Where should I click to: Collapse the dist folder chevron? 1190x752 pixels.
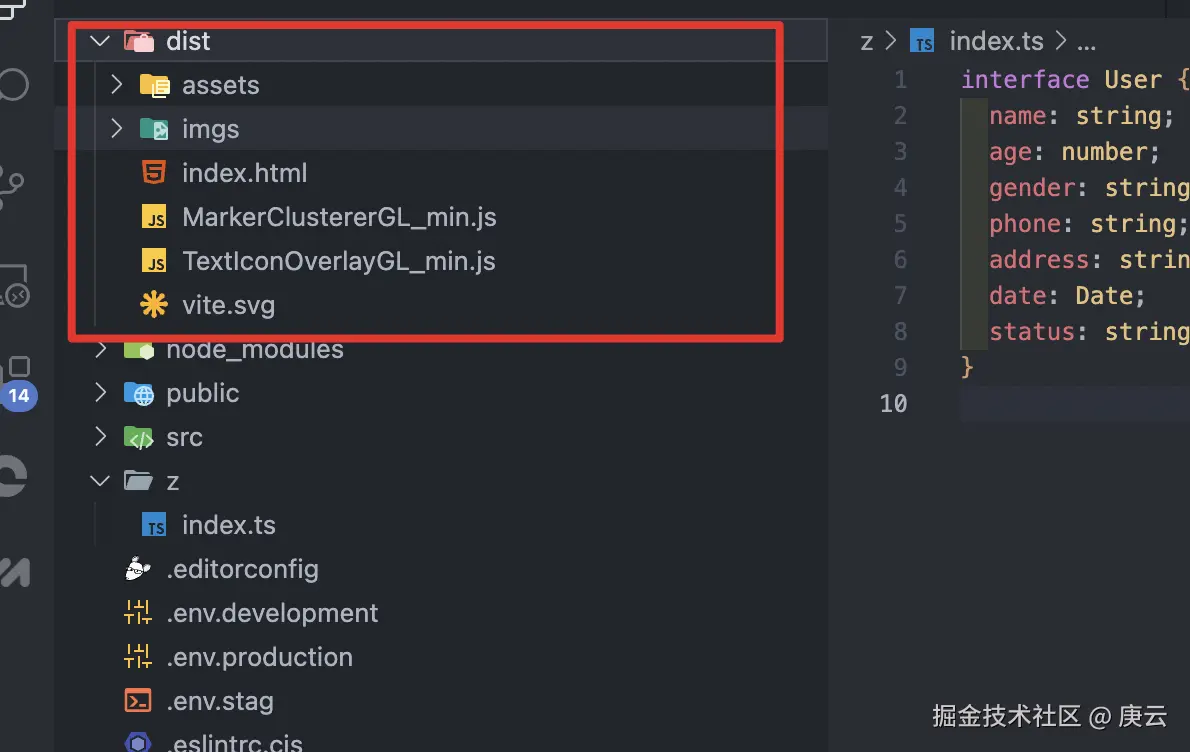(x=100, y=40)
